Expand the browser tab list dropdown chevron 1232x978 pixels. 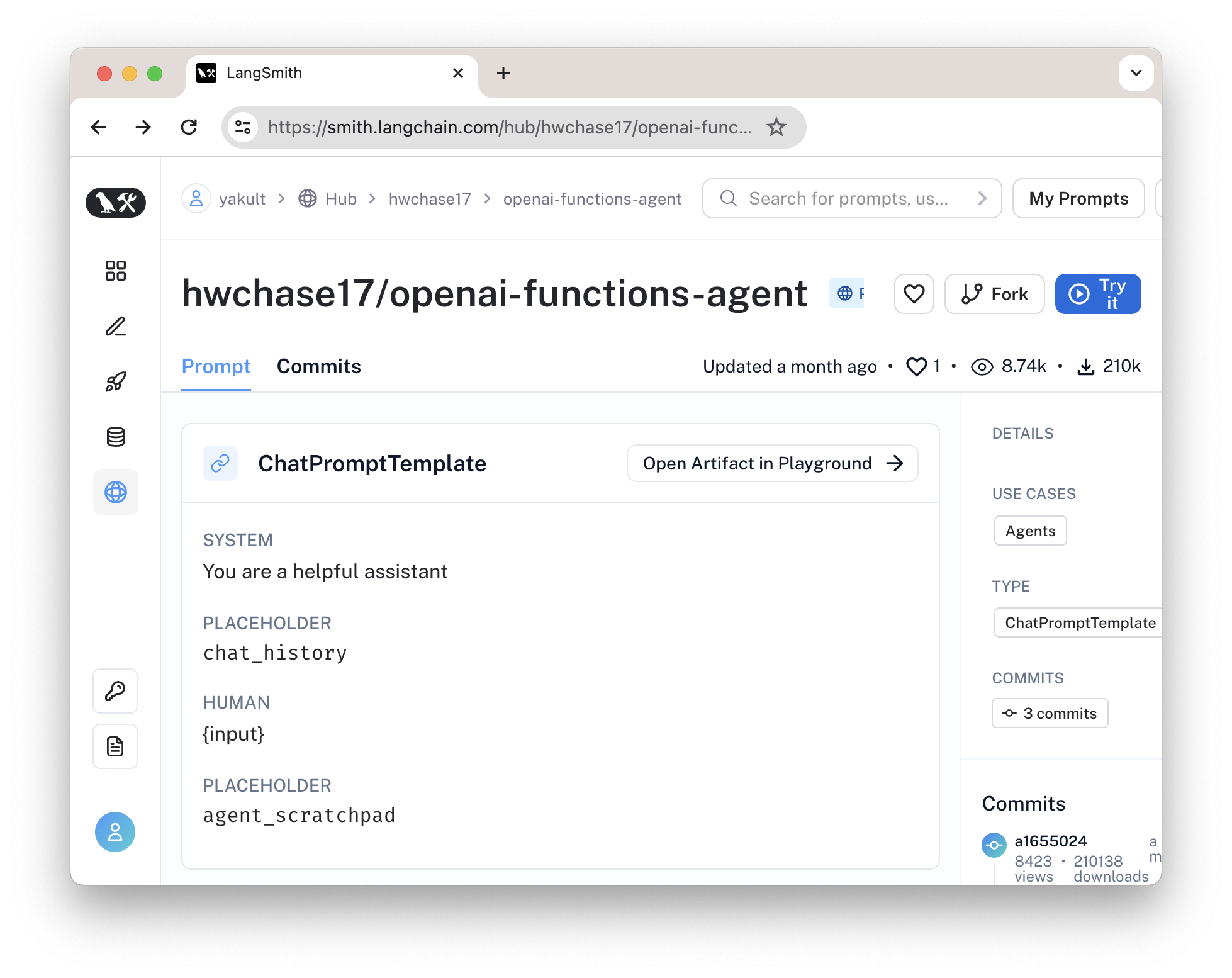[1136, 73]
